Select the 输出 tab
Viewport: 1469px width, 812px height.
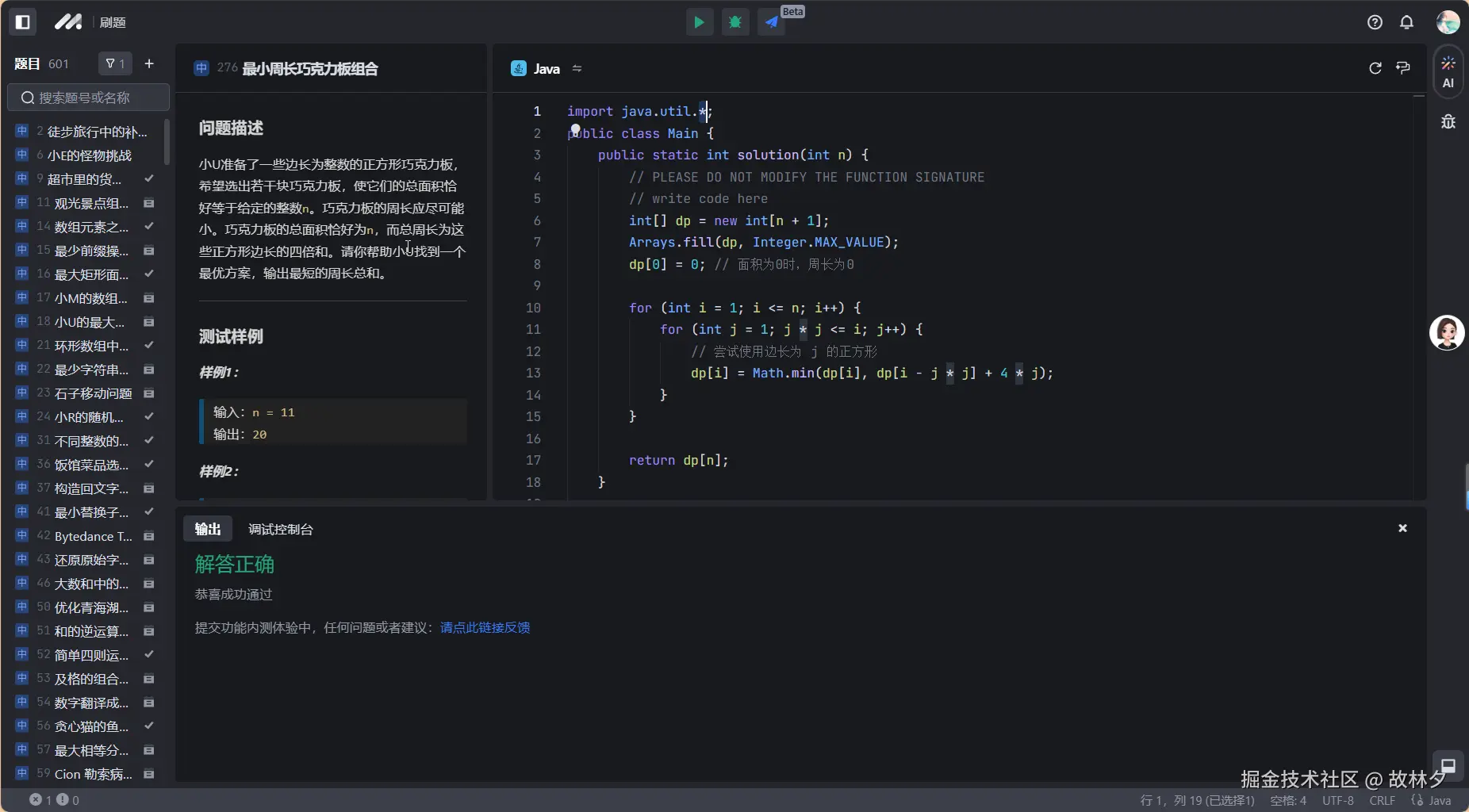pyautogui.click(x=208, y=529)
